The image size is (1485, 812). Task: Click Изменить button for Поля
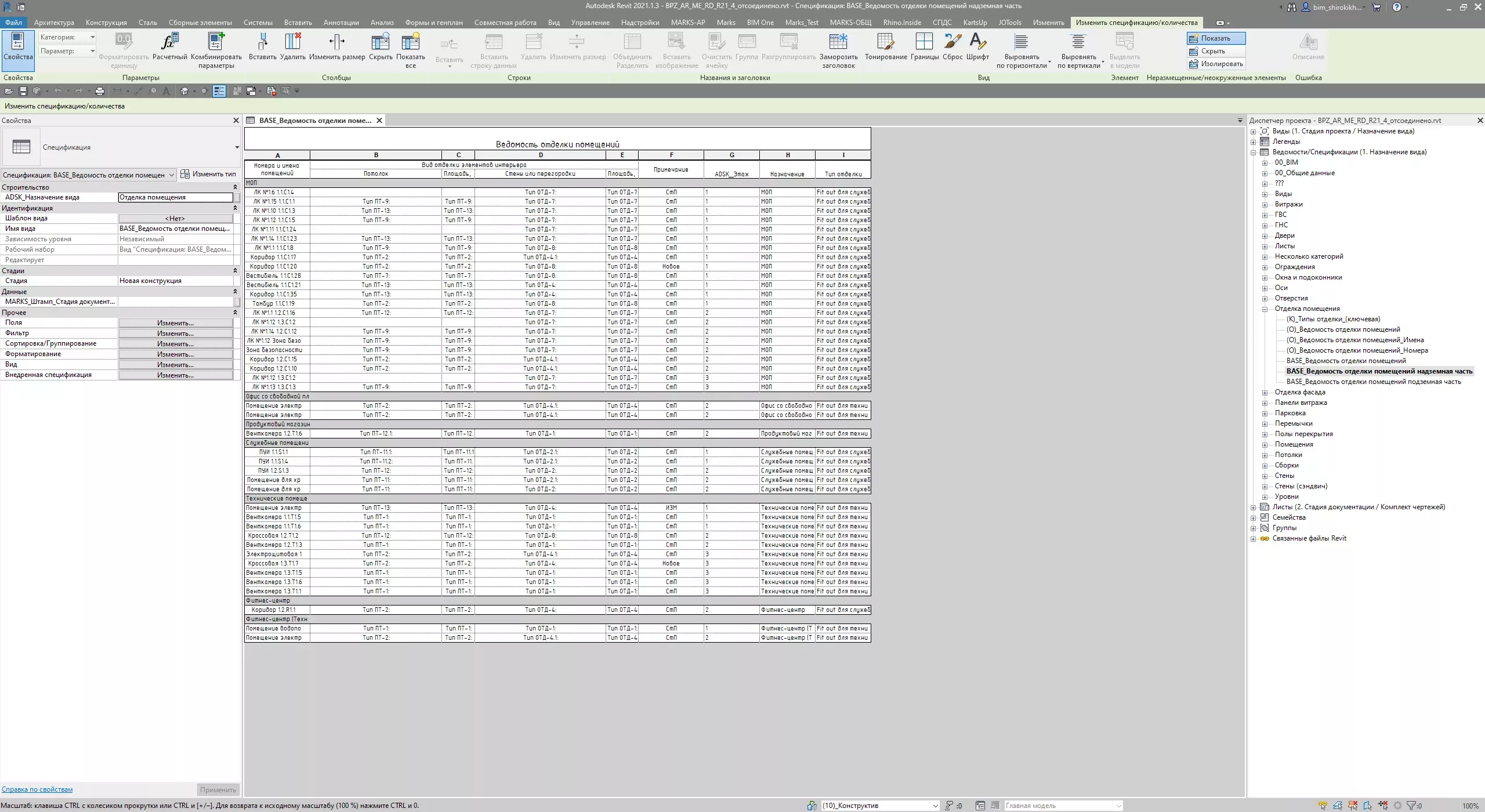click(175, 323)
